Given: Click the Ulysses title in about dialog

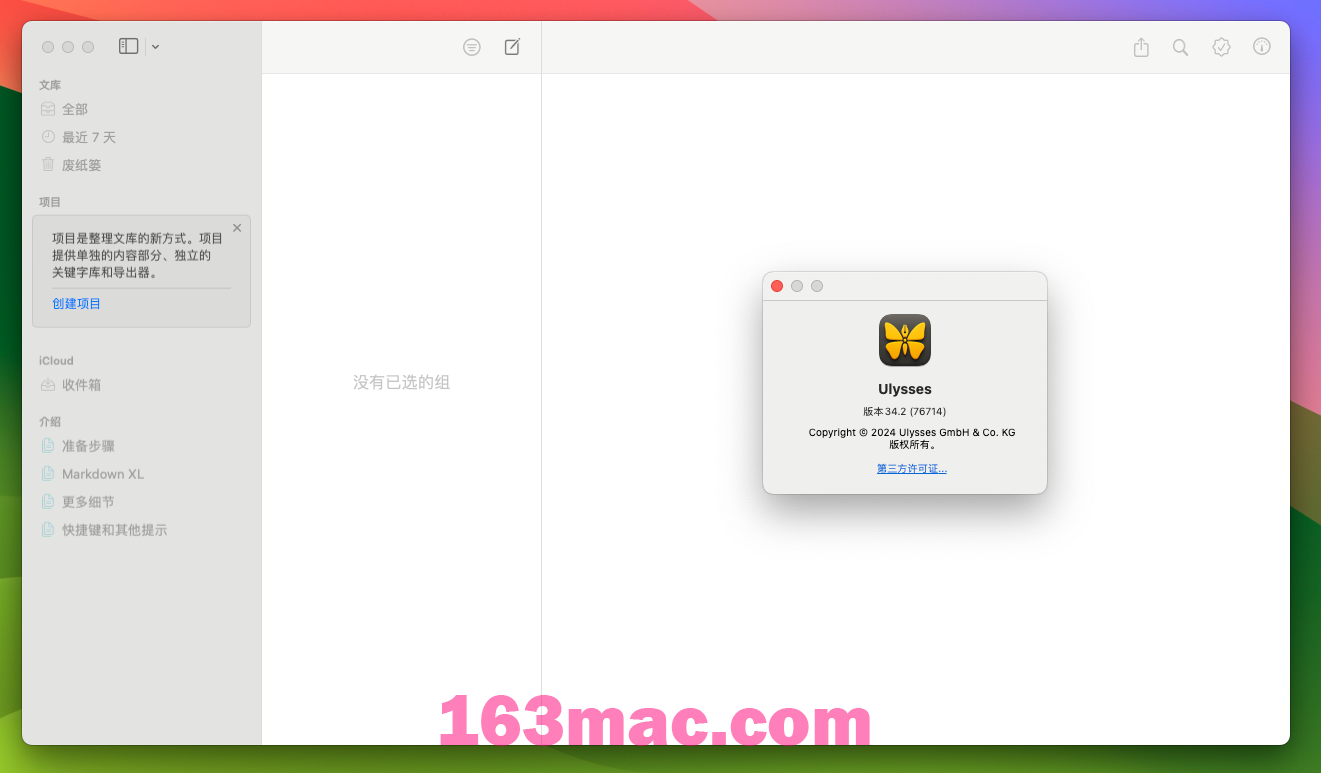Looking at the screenshot, I should coord(905,389).
